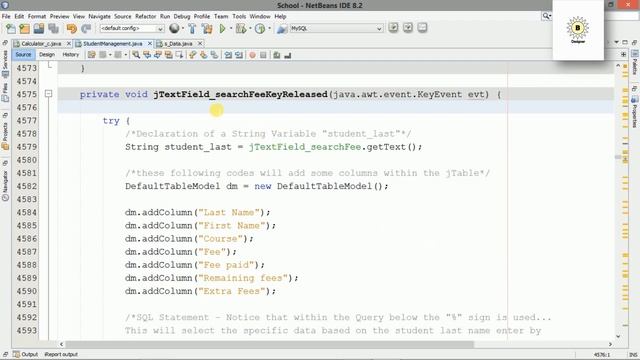Open the Team menu
This screenshot has height=360, width=640.
tap(221, 16)
